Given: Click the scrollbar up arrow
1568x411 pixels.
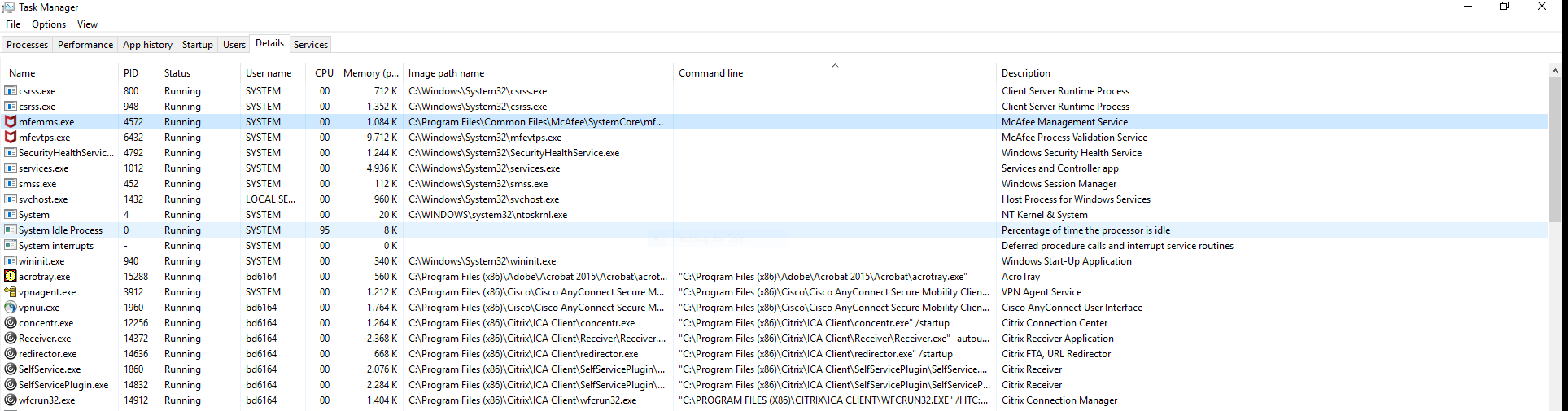Looking at the screenshot, I should tap(1556, 72).
